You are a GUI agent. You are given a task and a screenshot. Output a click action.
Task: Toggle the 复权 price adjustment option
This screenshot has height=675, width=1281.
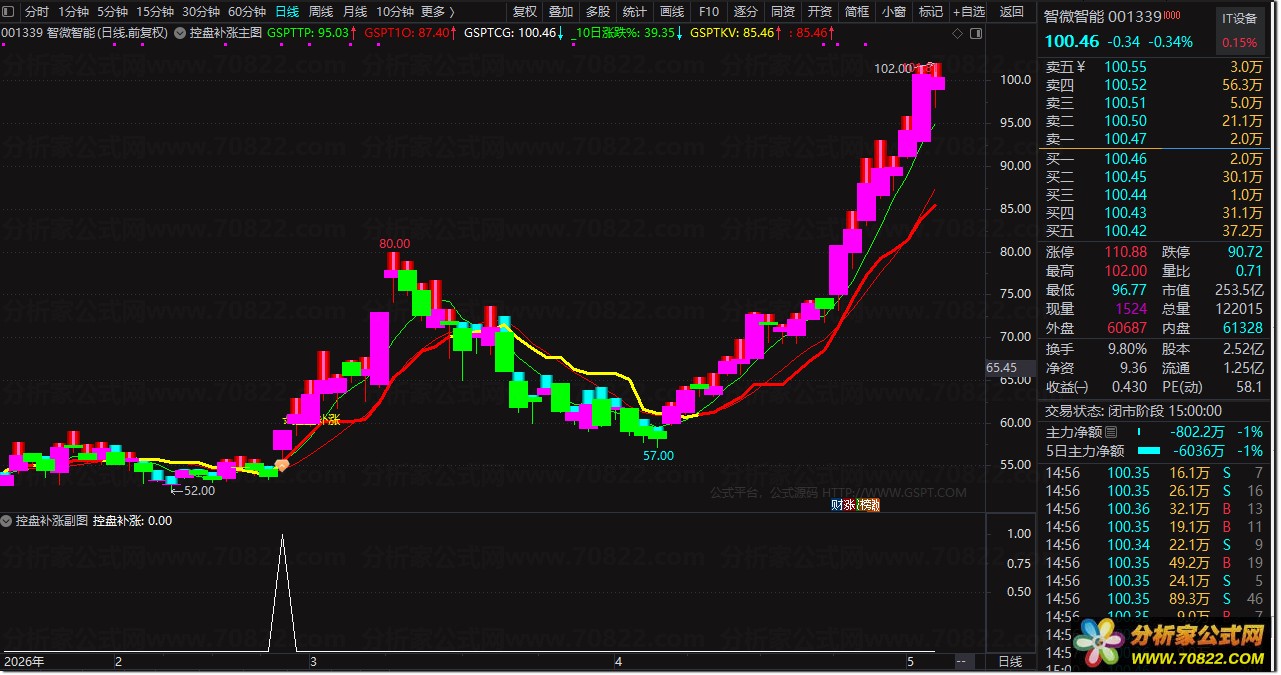point(524,12)
